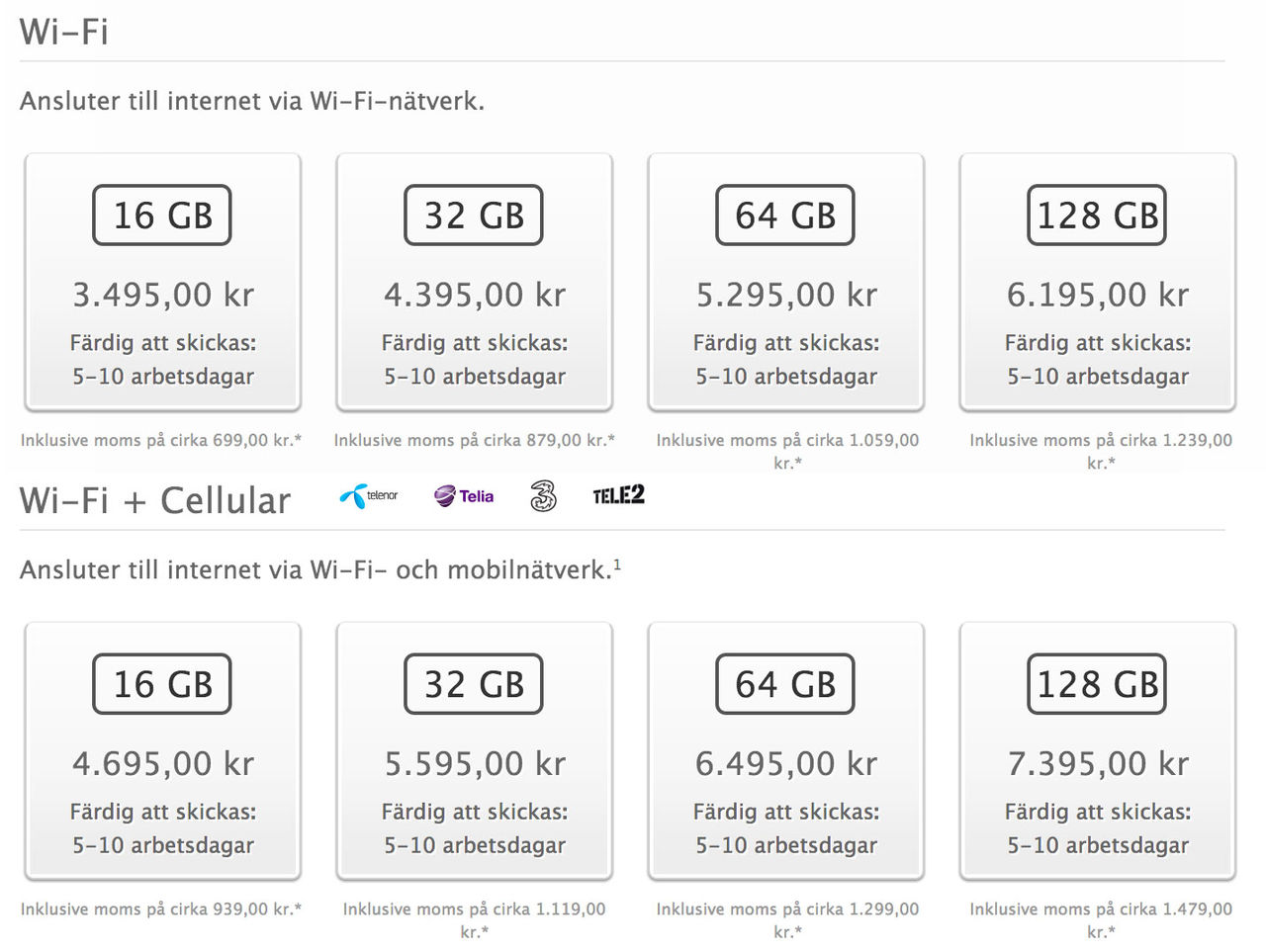Click the Telia carrier logo
1266x952 pixels.
click(462, 496)
